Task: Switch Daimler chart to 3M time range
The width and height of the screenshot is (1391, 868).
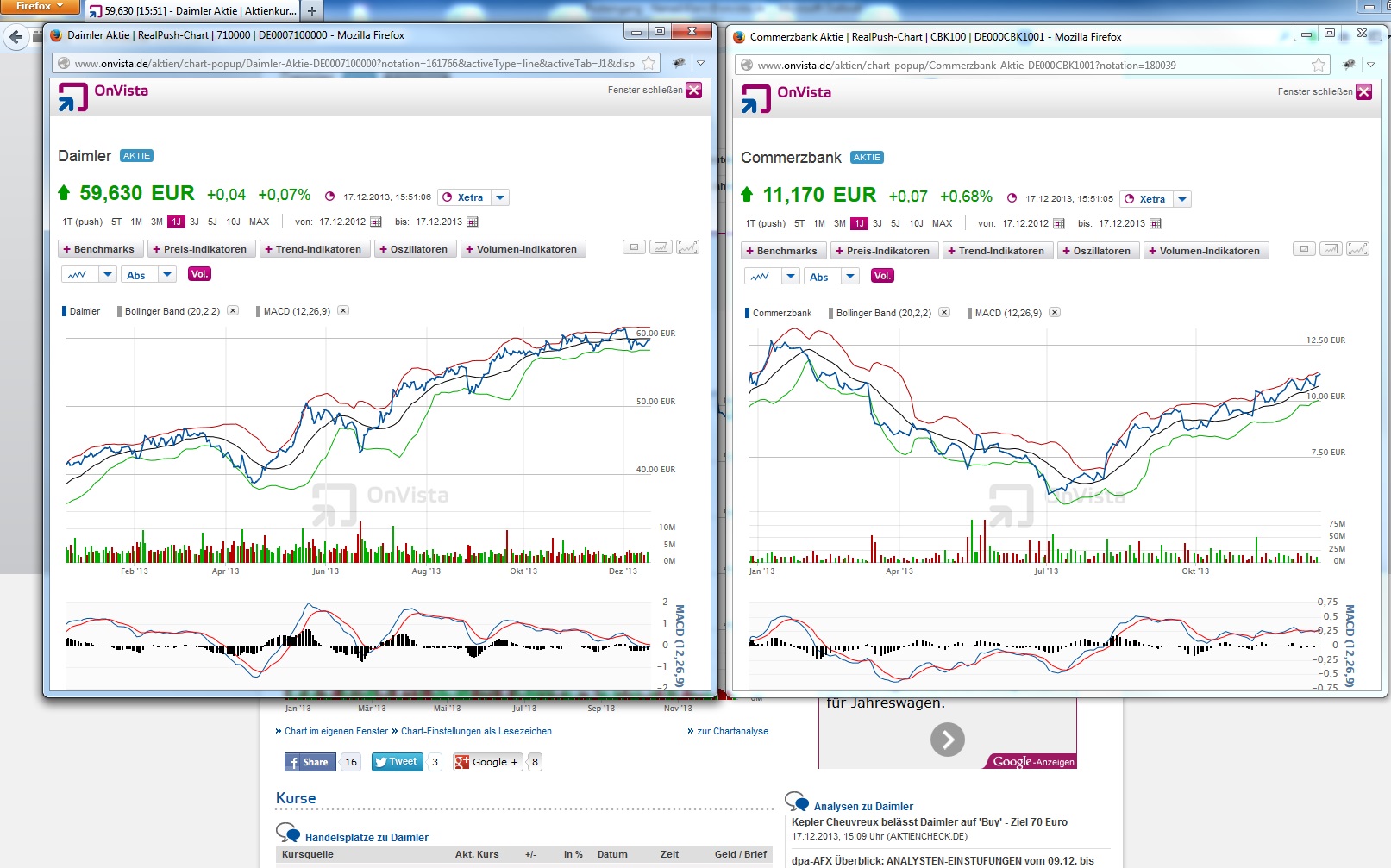Action: tap(157, 222)
